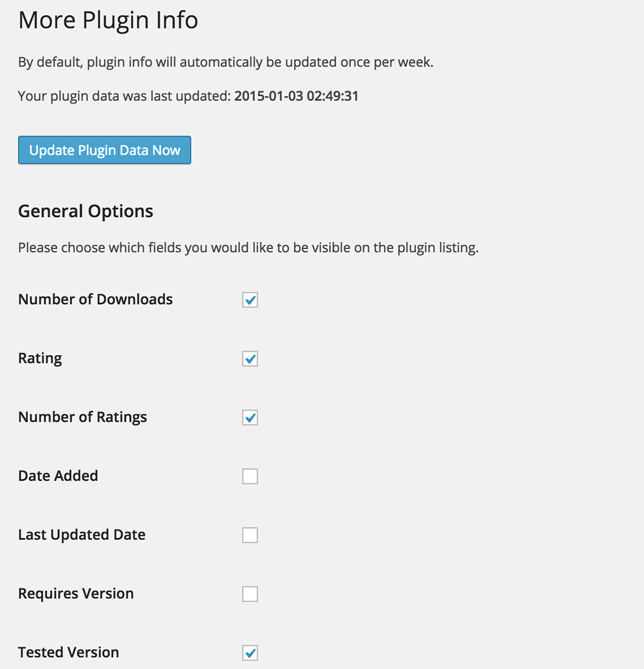Click the Date Added label

click(58, 476)
